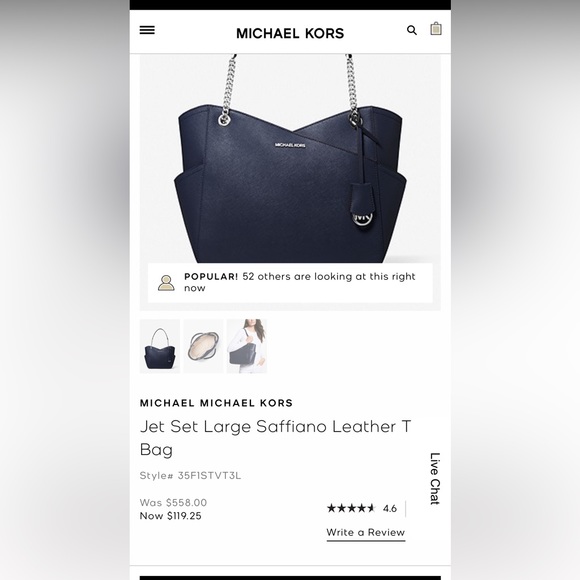Click the Michael Kors logo

point(290,33)
